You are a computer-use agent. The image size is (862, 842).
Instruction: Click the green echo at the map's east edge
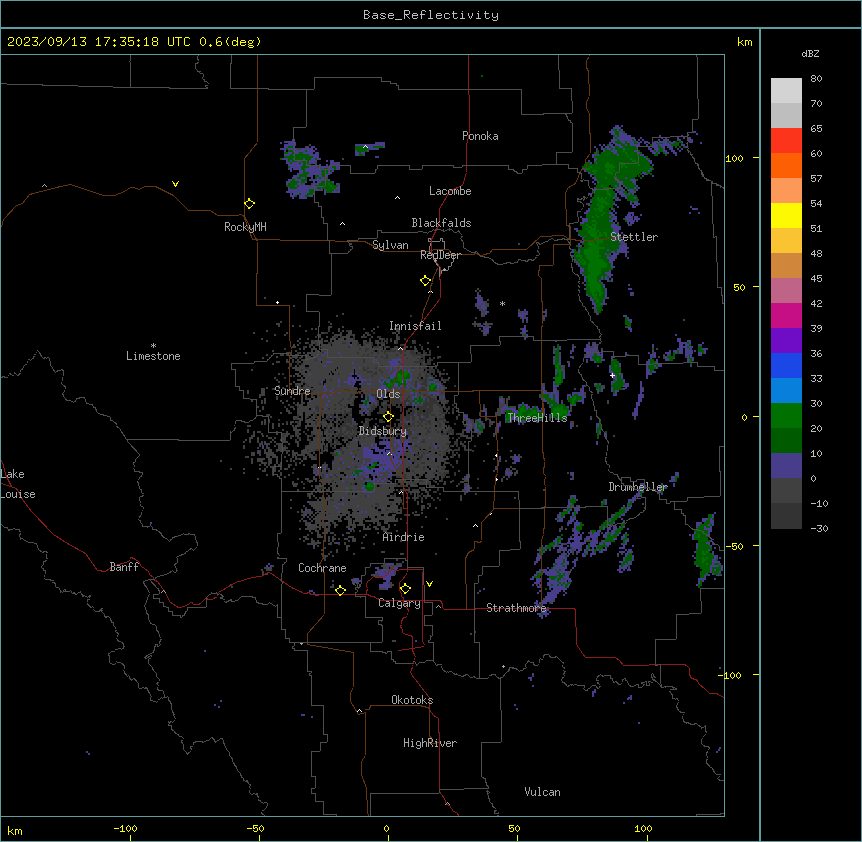706,550
